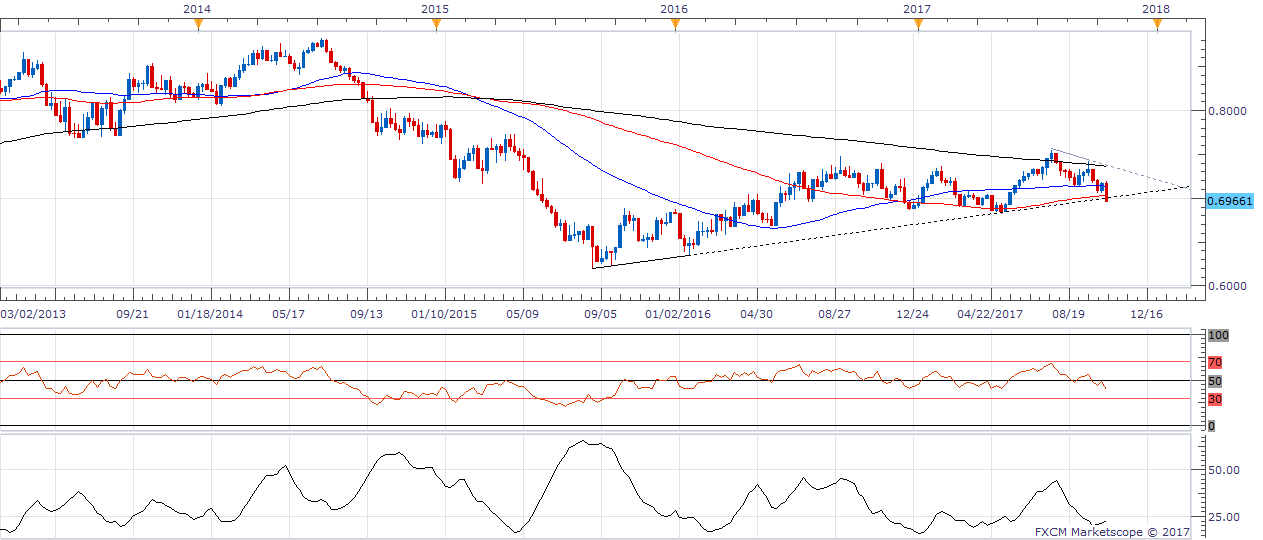Click the orange marker under 2014
The image size is (1263, 540).
click(198, 25)
